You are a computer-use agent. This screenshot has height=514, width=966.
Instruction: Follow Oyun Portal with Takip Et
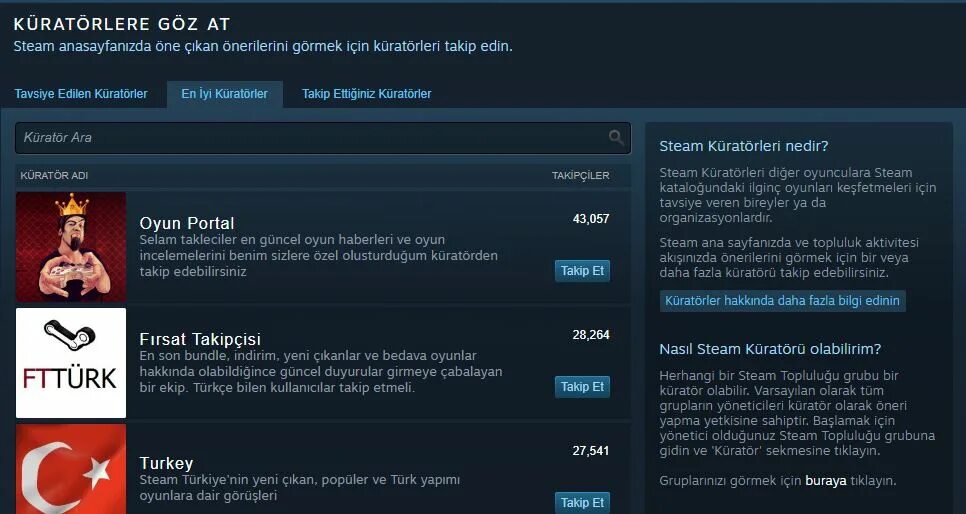[x=582, y=271]
